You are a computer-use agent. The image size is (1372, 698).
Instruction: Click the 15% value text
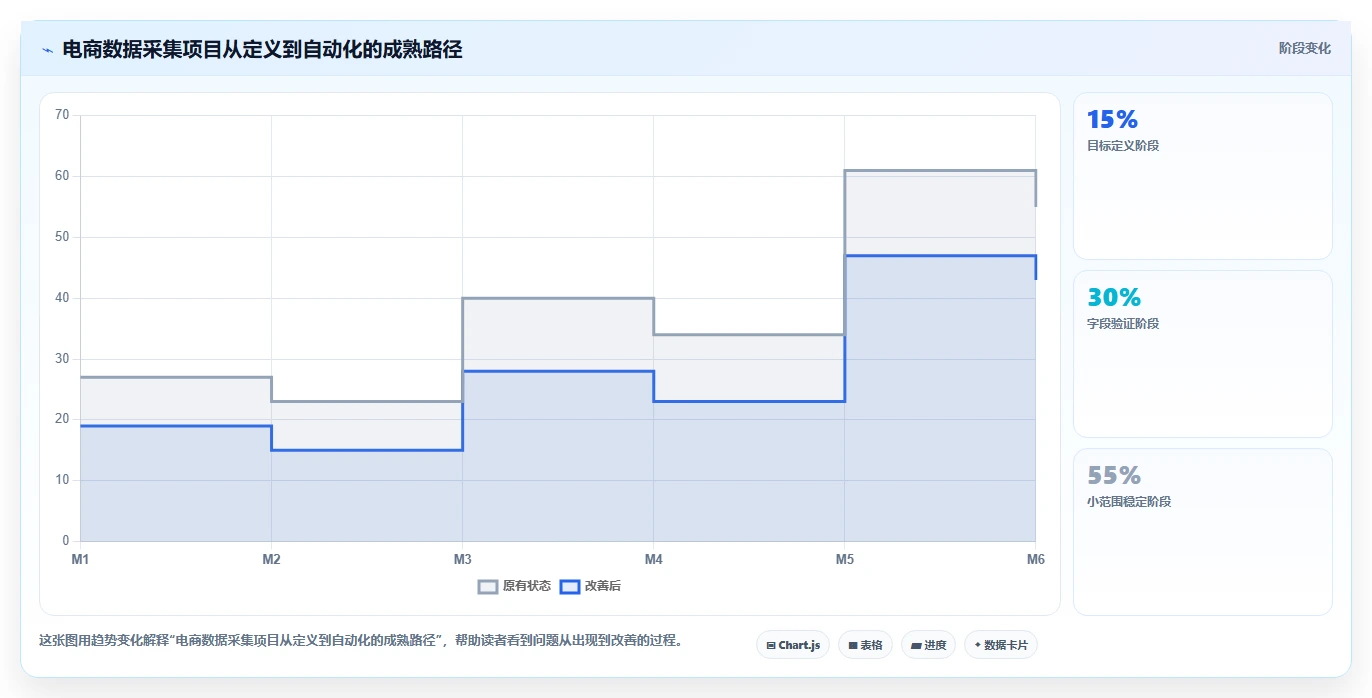pos(1113,120)
